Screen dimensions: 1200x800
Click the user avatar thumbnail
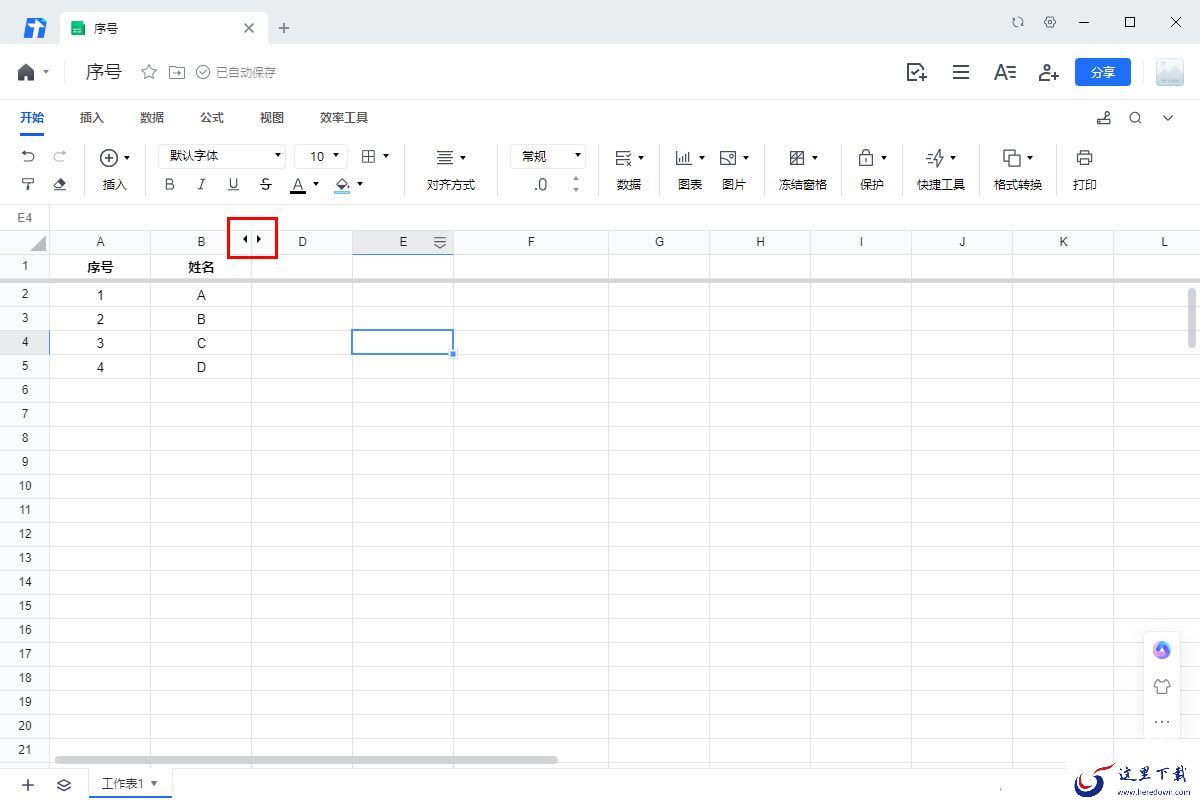(x=1169, y=72)
